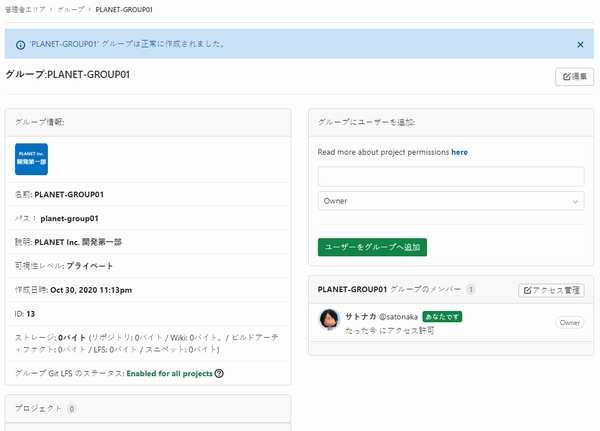Click the members count badge 1
Viewport: 600px width, 431px height.
[471, 289]
